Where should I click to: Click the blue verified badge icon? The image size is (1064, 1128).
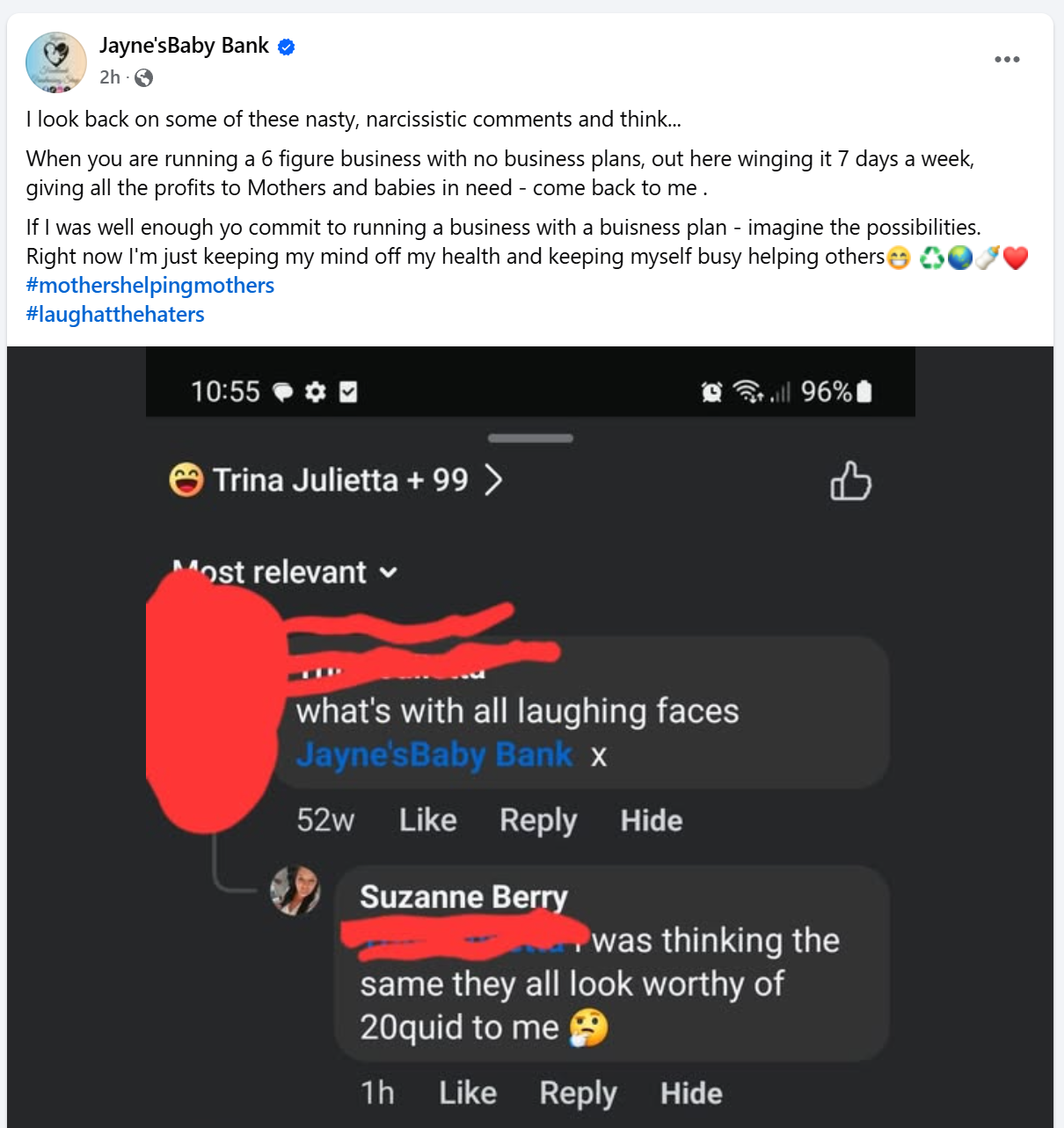(x=287, y=47)
